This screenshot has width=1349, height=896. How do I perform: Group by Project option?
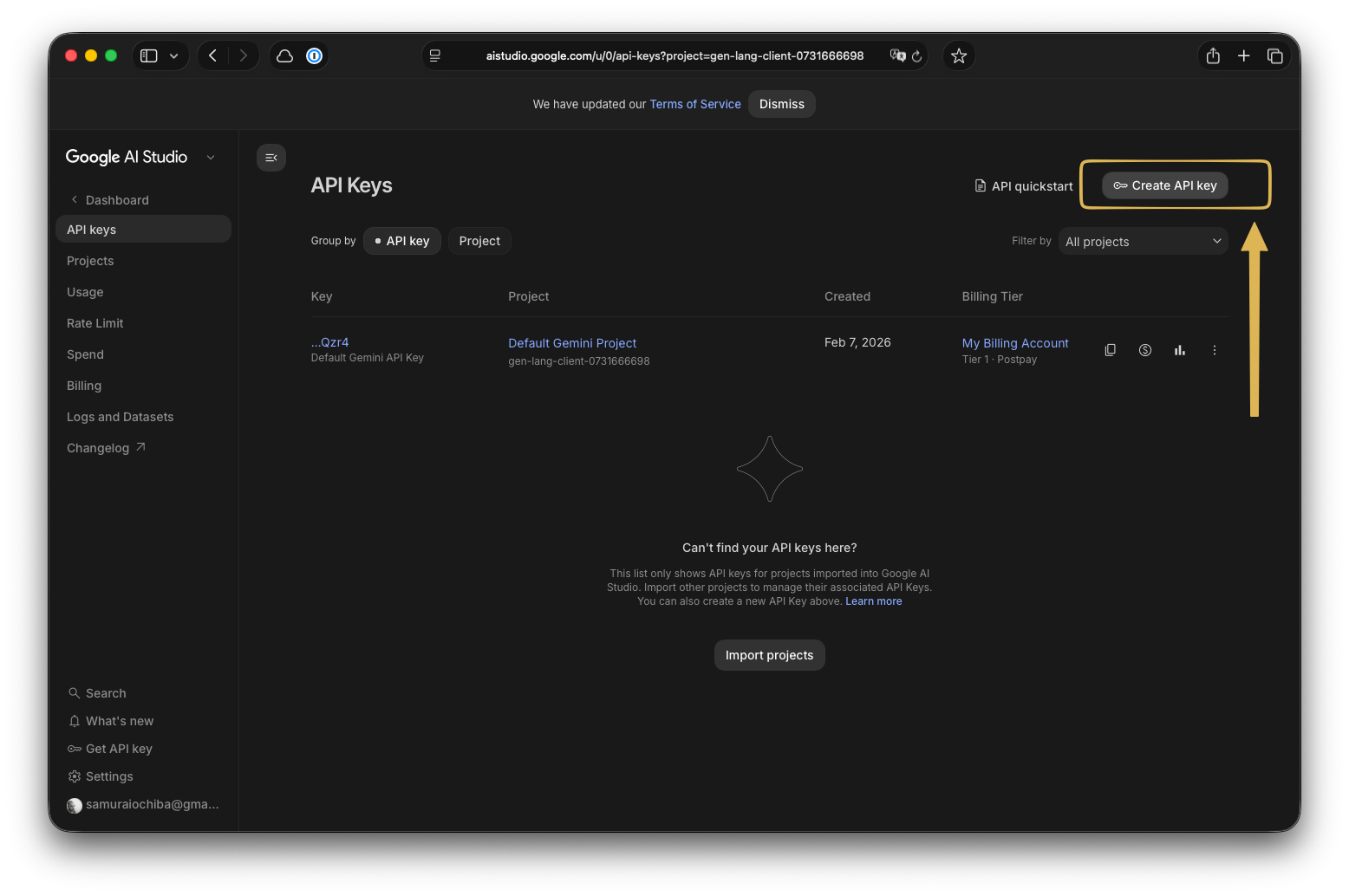[x=479, y=241]
